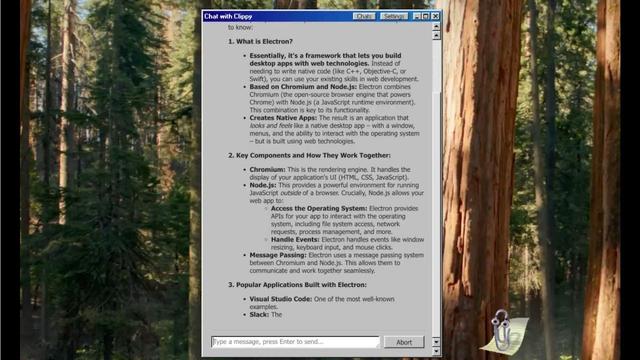This screenshot has width=640, height=360.
Task: Click the topmost scroll up arrow
Action: [436, 27]
